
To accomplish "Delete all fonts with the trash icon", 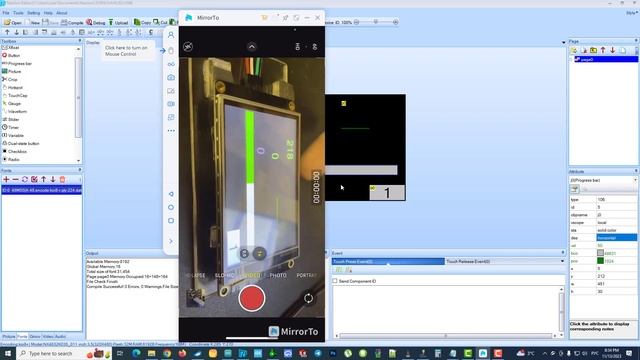I will [x=62, y=180].
